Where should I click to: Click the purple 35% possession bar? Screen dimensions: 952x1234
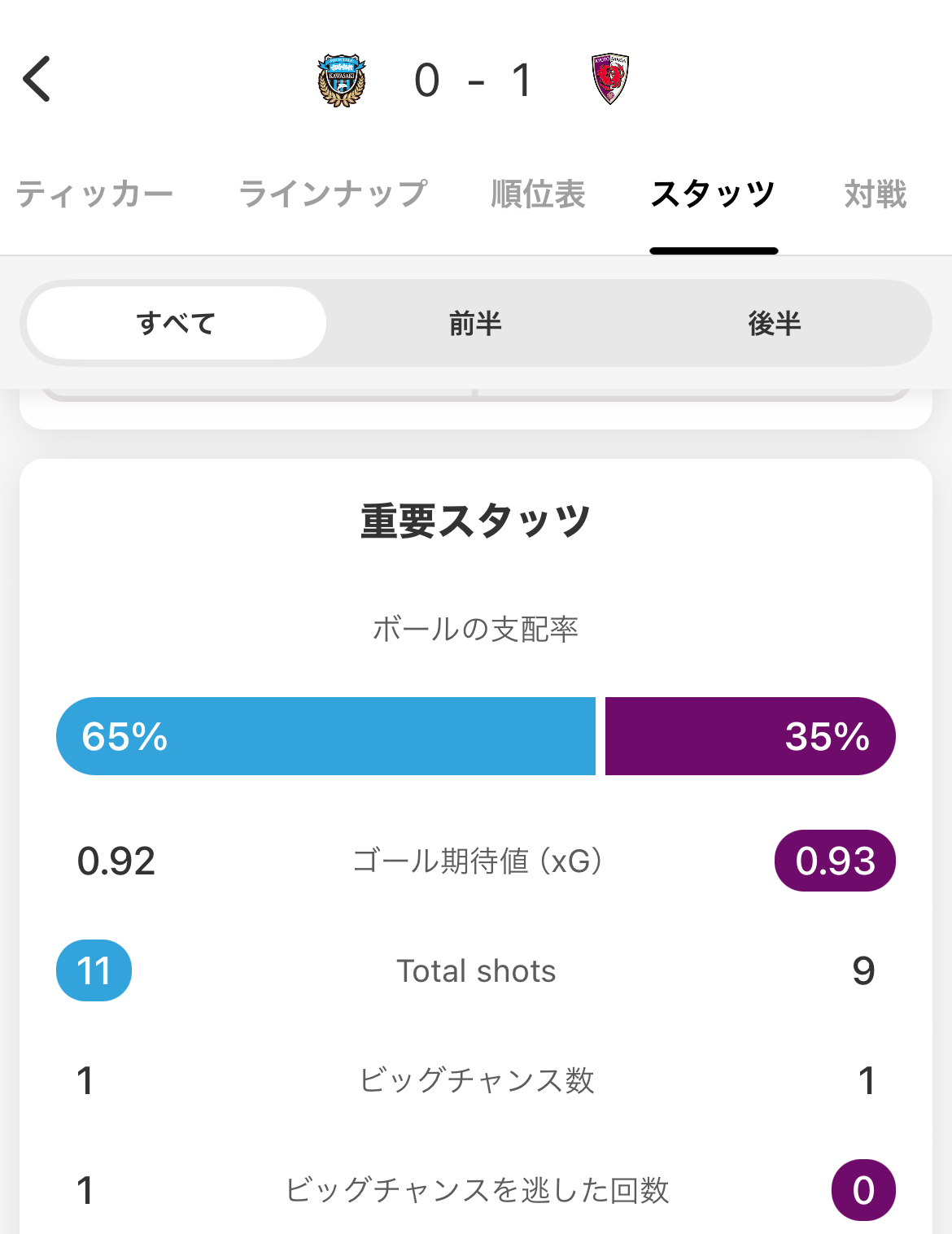[750, 736]
